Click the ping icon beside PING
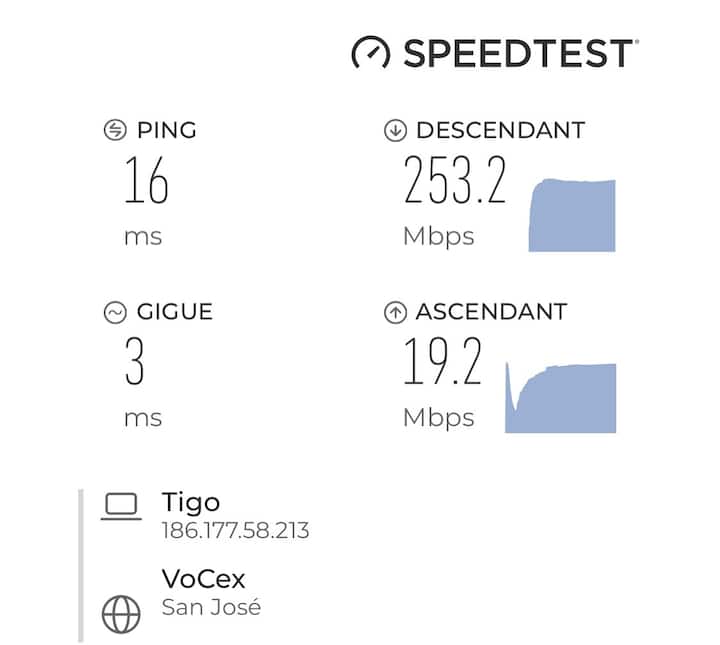This screenshot has height=645, width=720. pos(115,130)
